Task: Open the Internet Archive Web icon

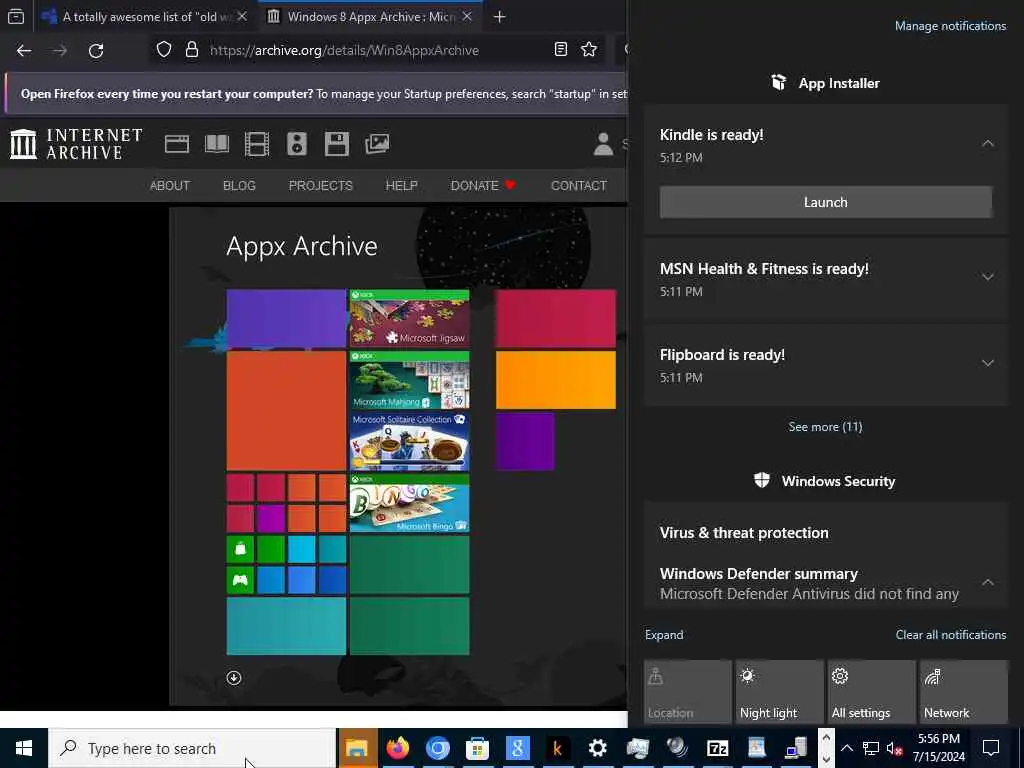Action: click(177, 144)
